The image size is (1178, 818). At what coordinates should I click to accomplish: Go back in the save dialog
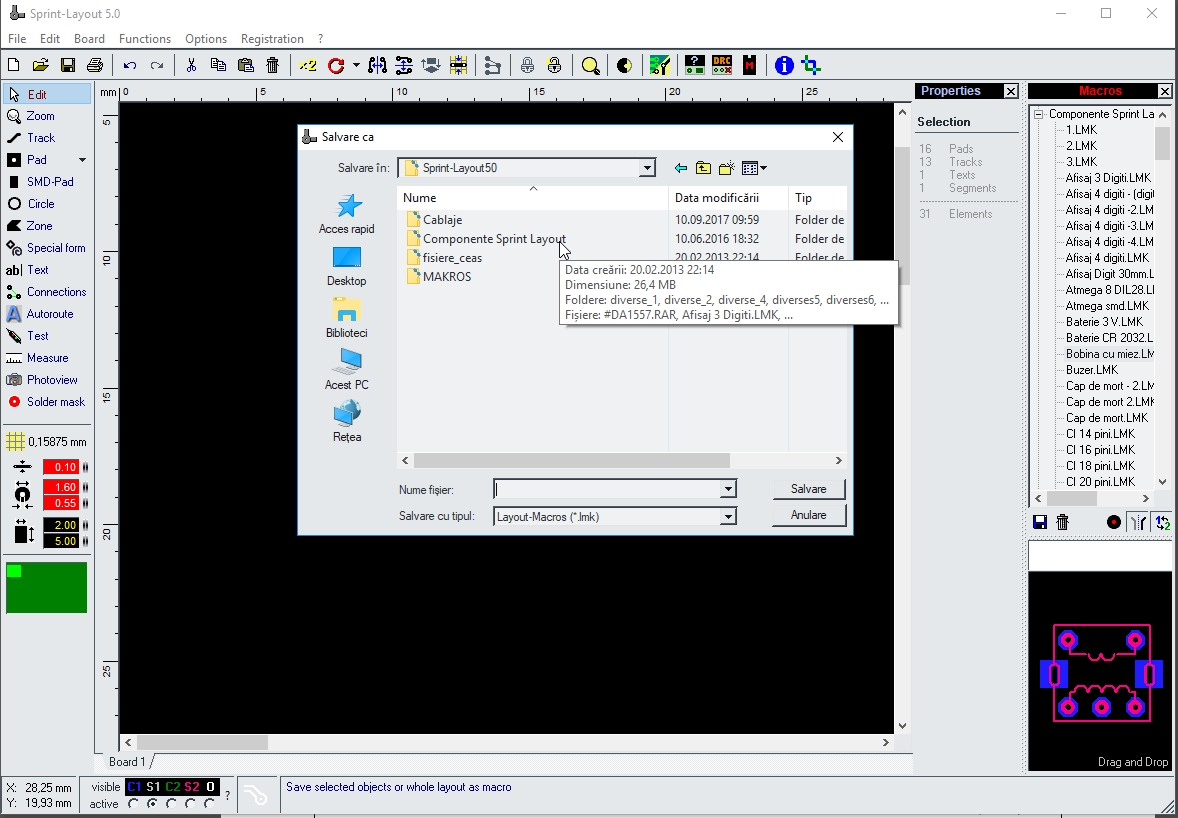pos(681,168)
